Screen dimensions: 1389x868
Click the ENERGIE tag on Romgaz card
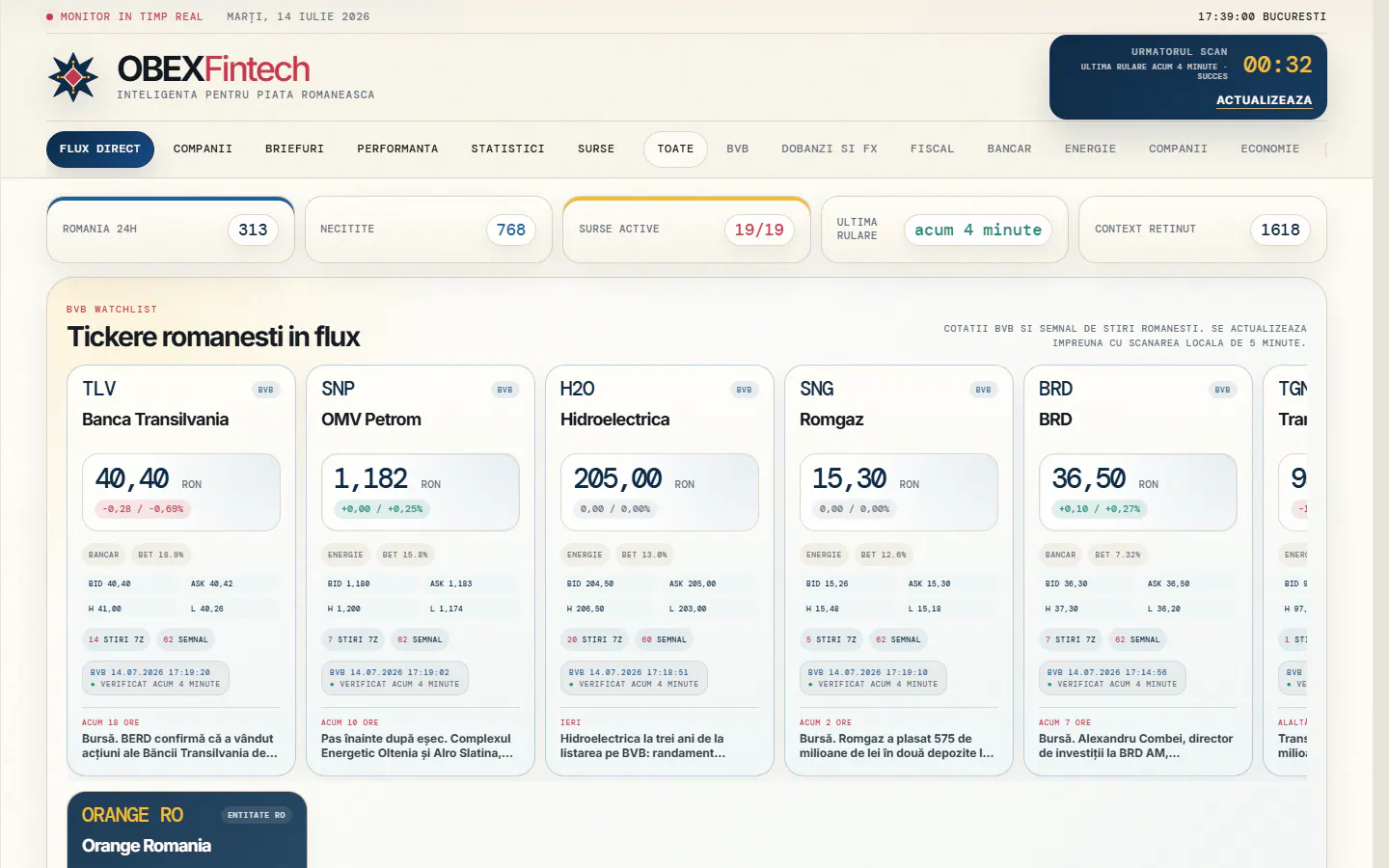(x=824, y=555)
